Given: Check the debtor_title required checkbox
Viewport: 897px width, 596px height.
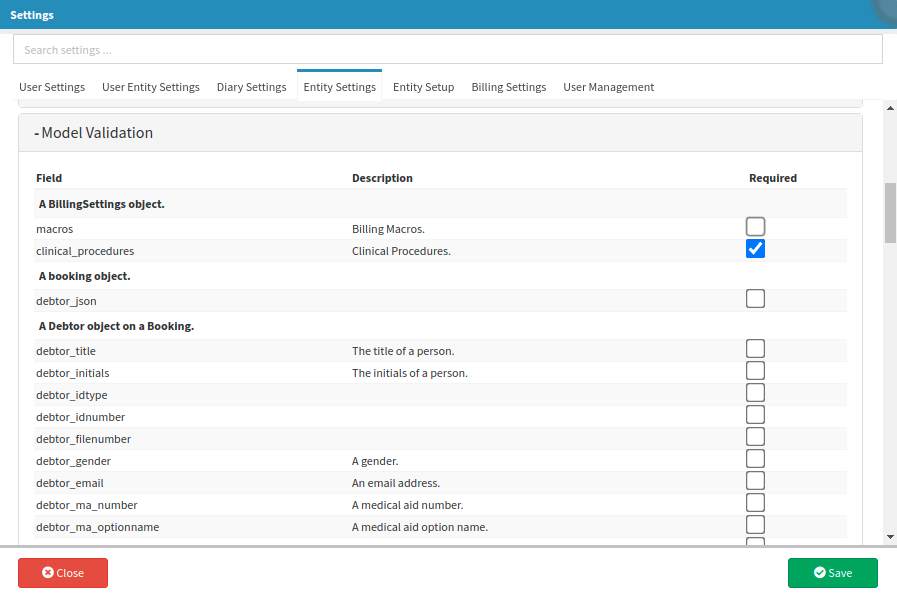Looking at the screenshot, I should coord(755,349).
